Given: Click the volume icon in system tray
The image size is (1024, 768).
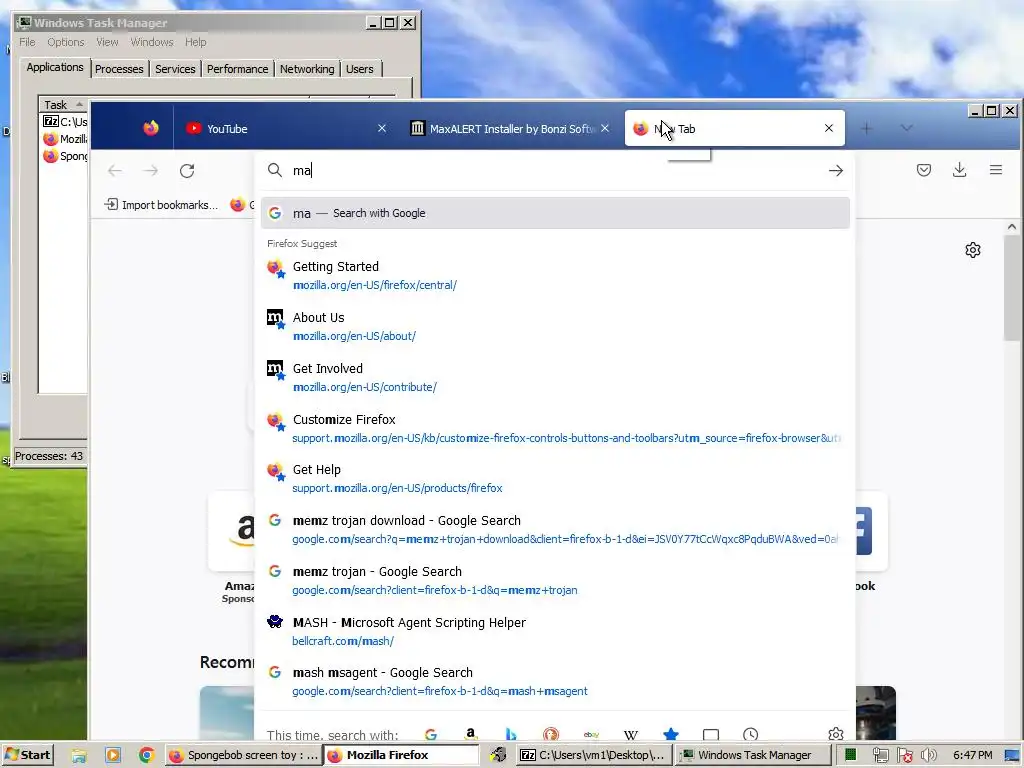Looking at the screenshot, I should (x=929, y=756).
